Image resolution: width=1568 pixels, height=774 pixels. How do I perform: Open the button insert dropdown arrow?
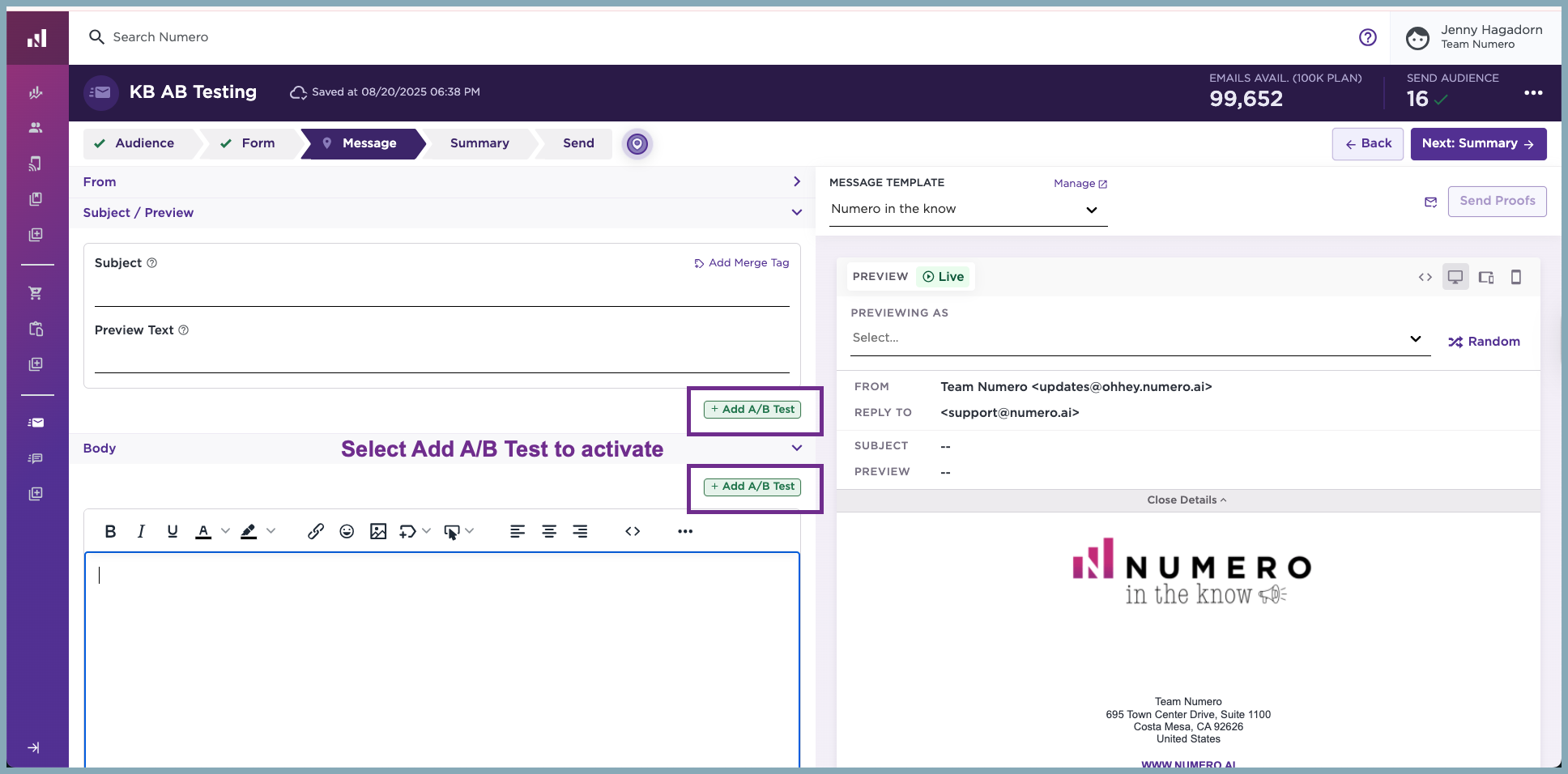(470, 531)
